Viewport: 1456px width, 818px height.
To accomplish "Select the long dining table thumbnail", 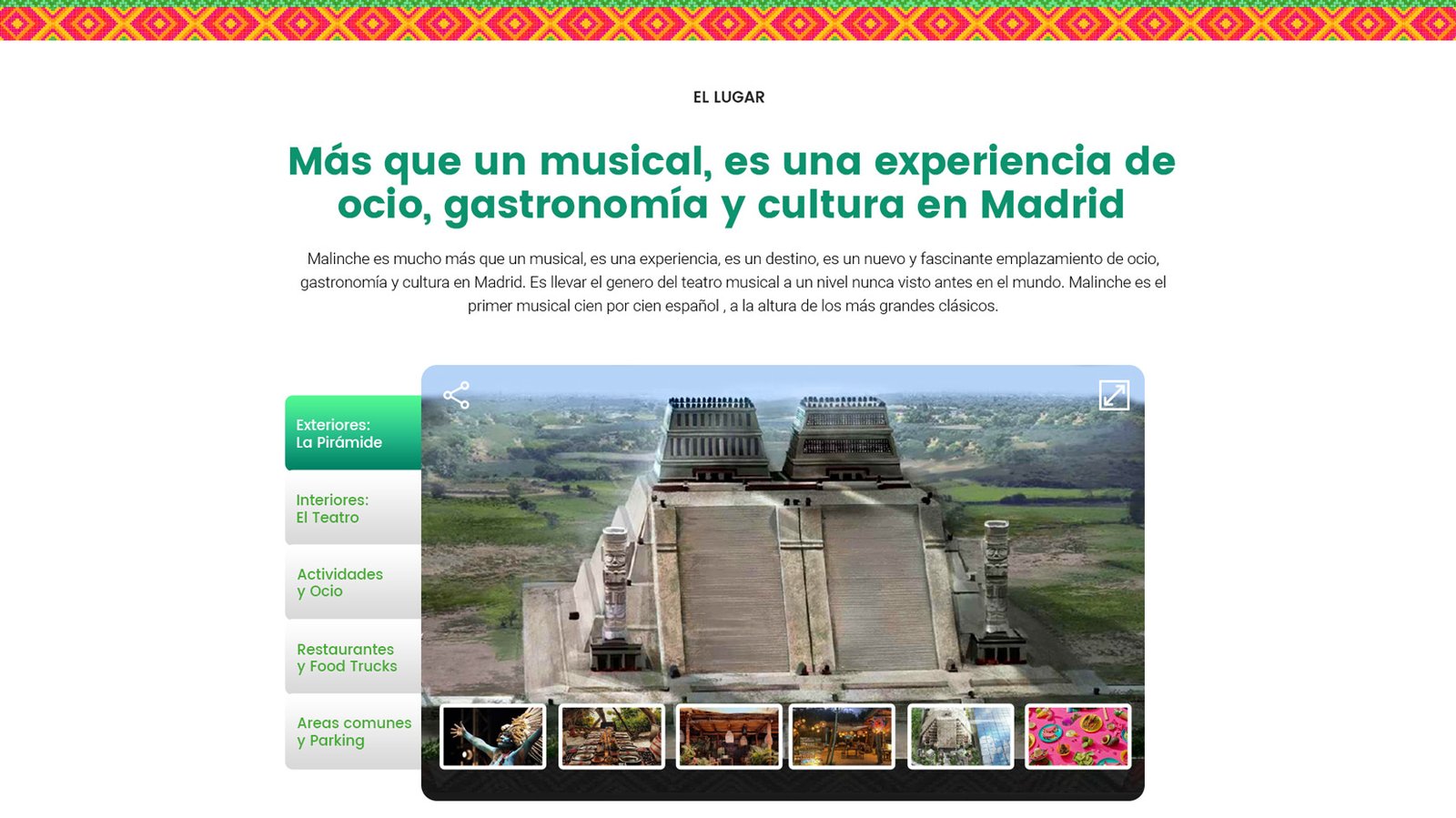I will point(612,736).
